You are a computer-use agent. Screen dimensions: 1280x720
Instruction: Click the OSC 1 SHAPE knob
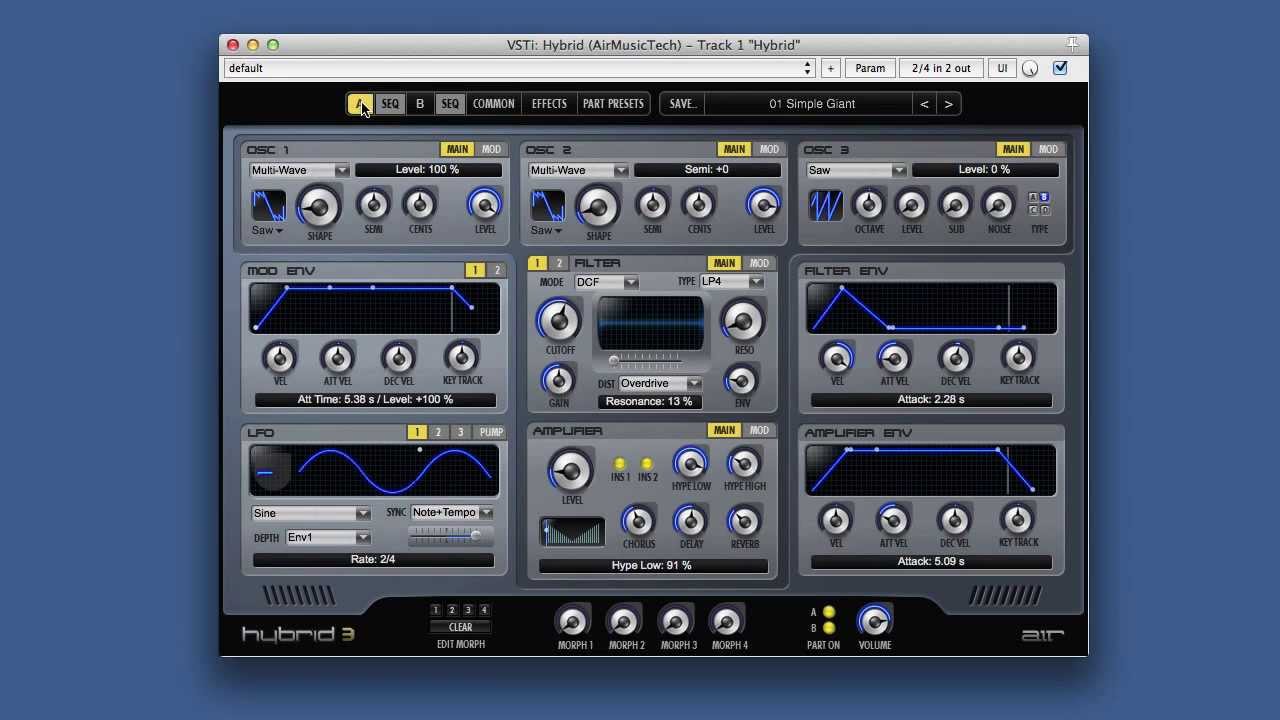(319, 207)
